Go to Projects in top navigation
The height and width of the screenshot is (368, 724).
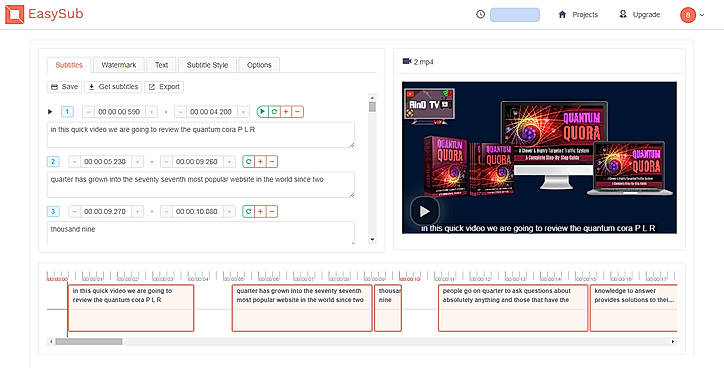[x=578, y=15]
